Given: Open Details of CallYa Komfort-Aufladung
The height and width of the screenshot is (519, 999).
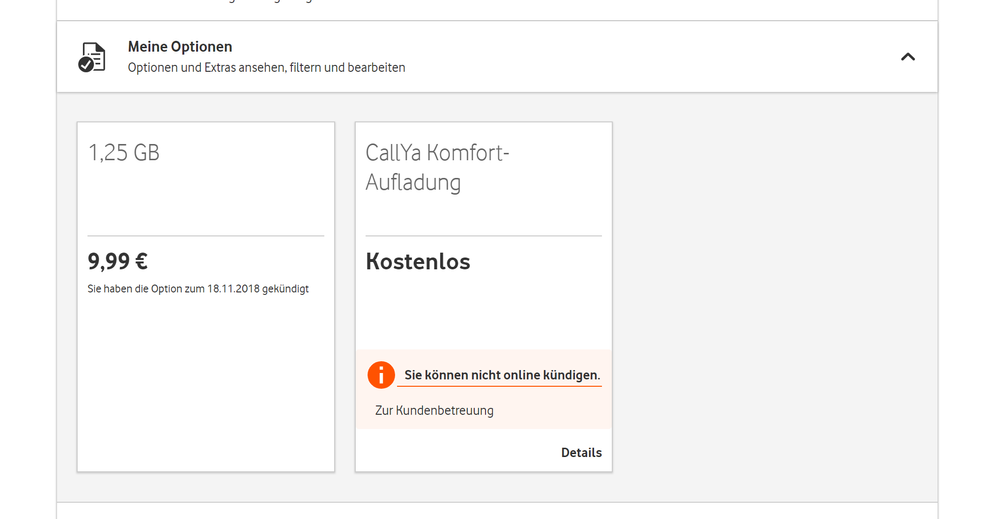Looking at the screenshot, I should coord(581,453).
